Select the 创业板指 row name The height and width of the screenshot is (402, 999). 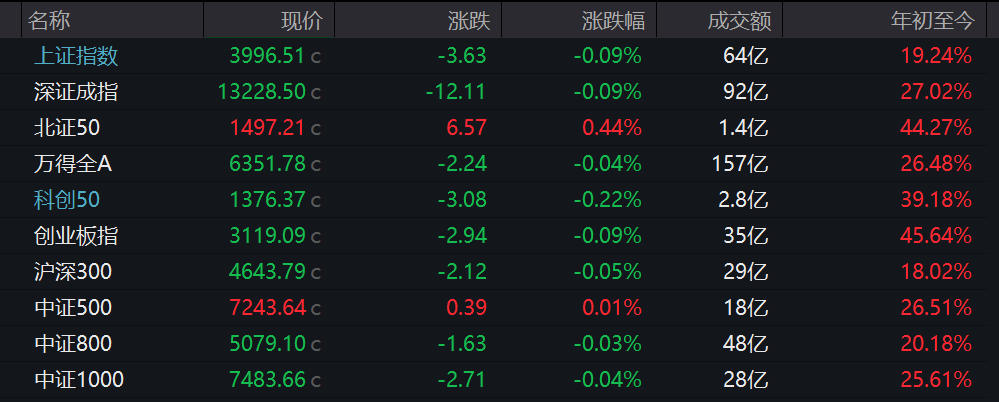(76, 236)
